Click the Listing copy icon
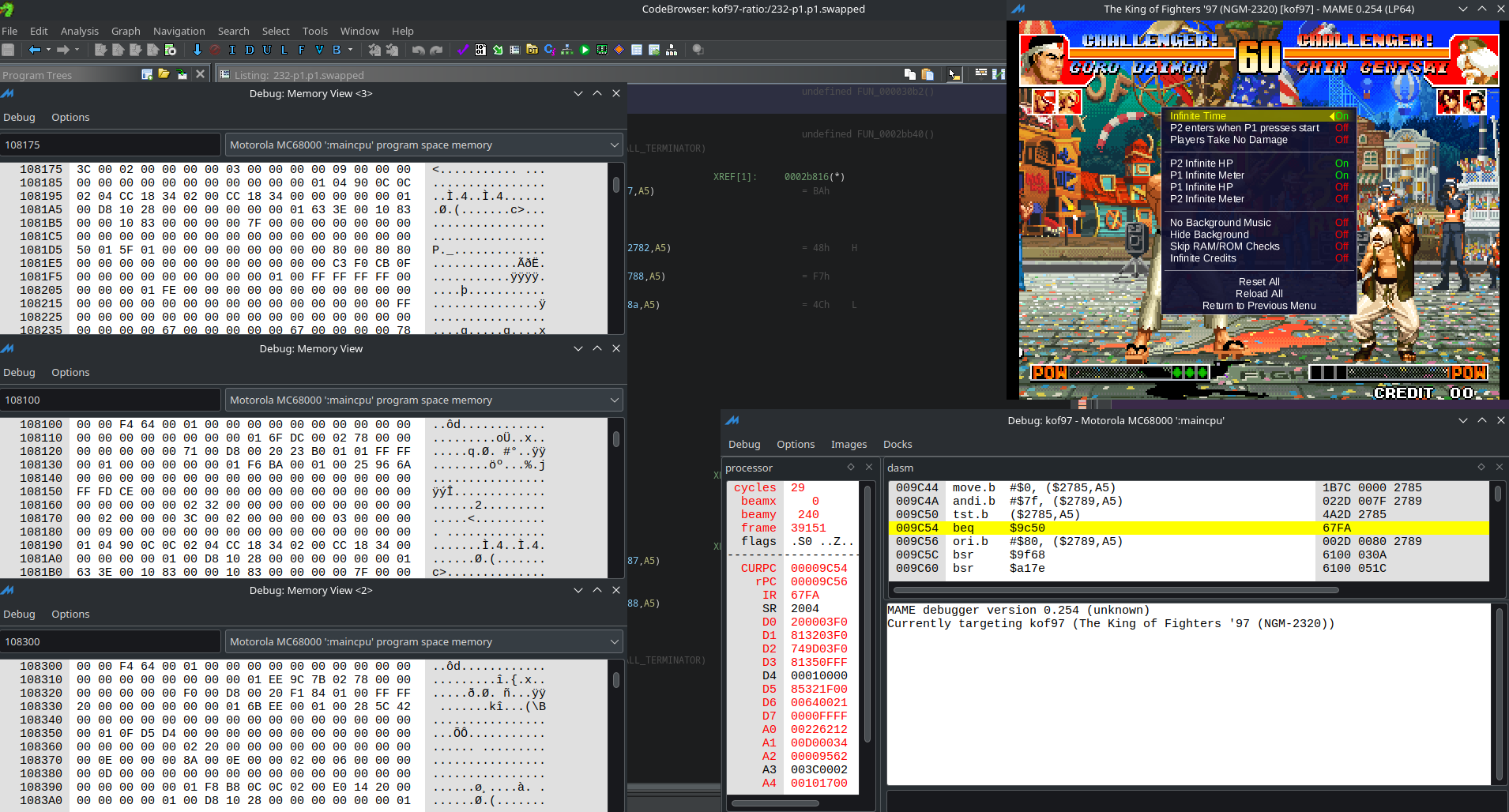 [x=910, y=74]
